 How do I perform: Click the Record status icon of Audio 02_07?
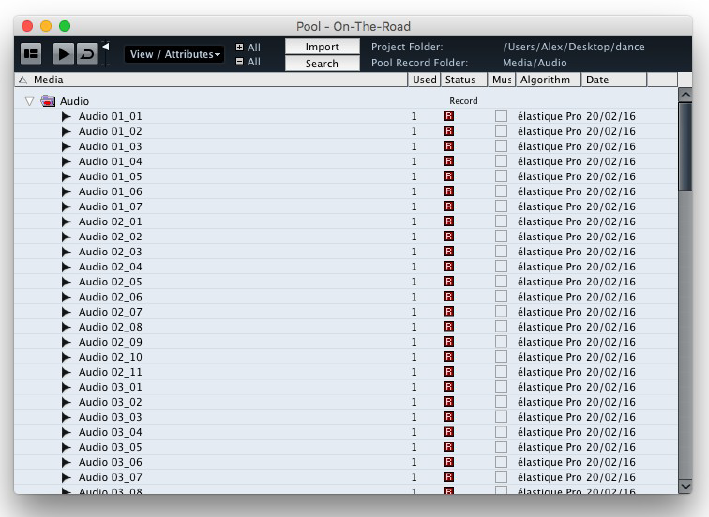[x=449, y=312]
